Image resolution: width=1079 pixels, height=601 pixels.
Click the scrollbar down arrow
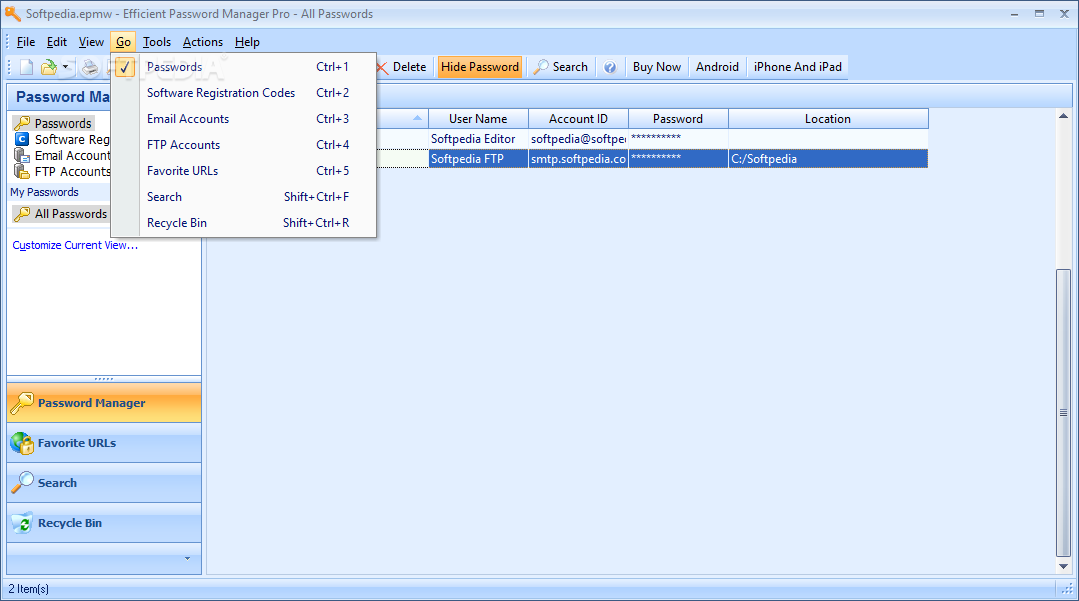coord(1063,566)
